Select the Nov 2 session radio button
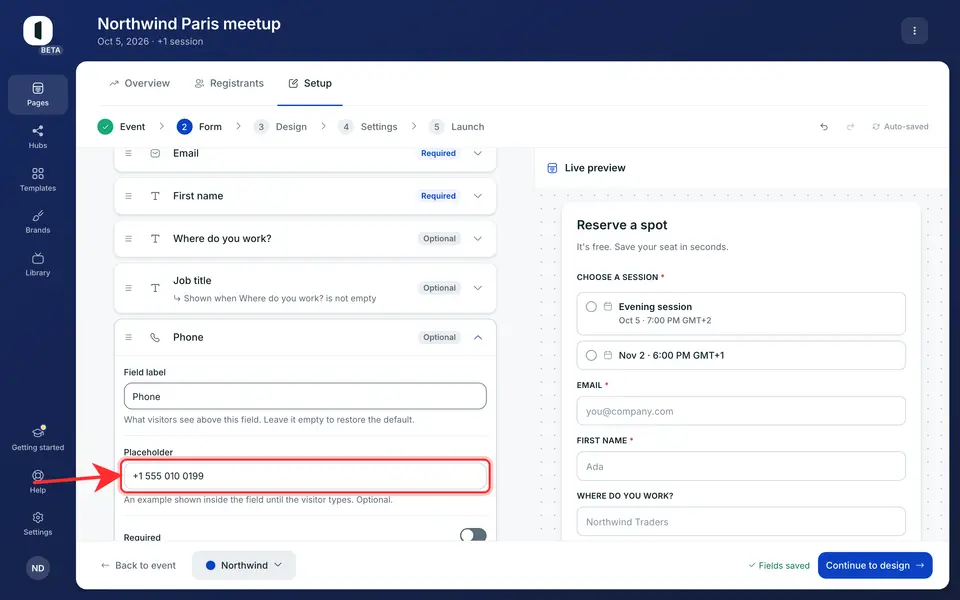The width and height of the screenshot is (960, 600). click(x=591, y=355)
